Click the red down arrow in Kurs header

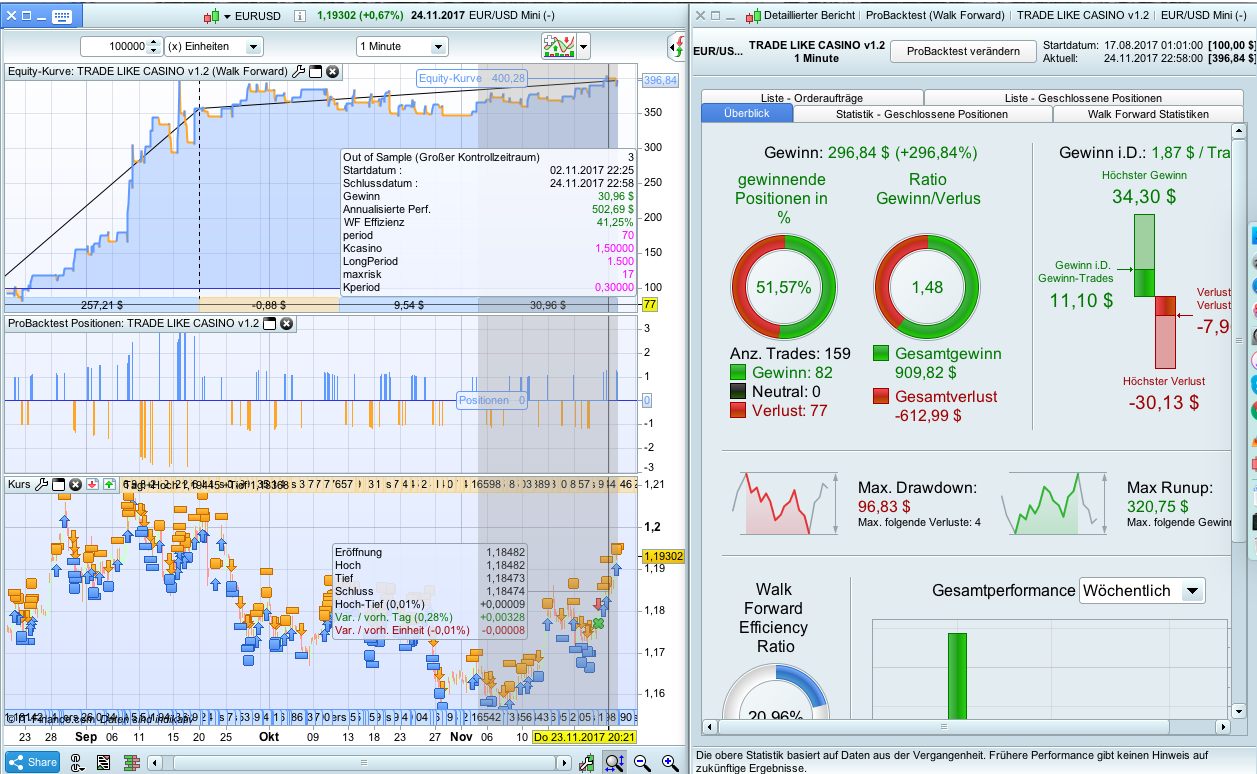pos(92,484)
